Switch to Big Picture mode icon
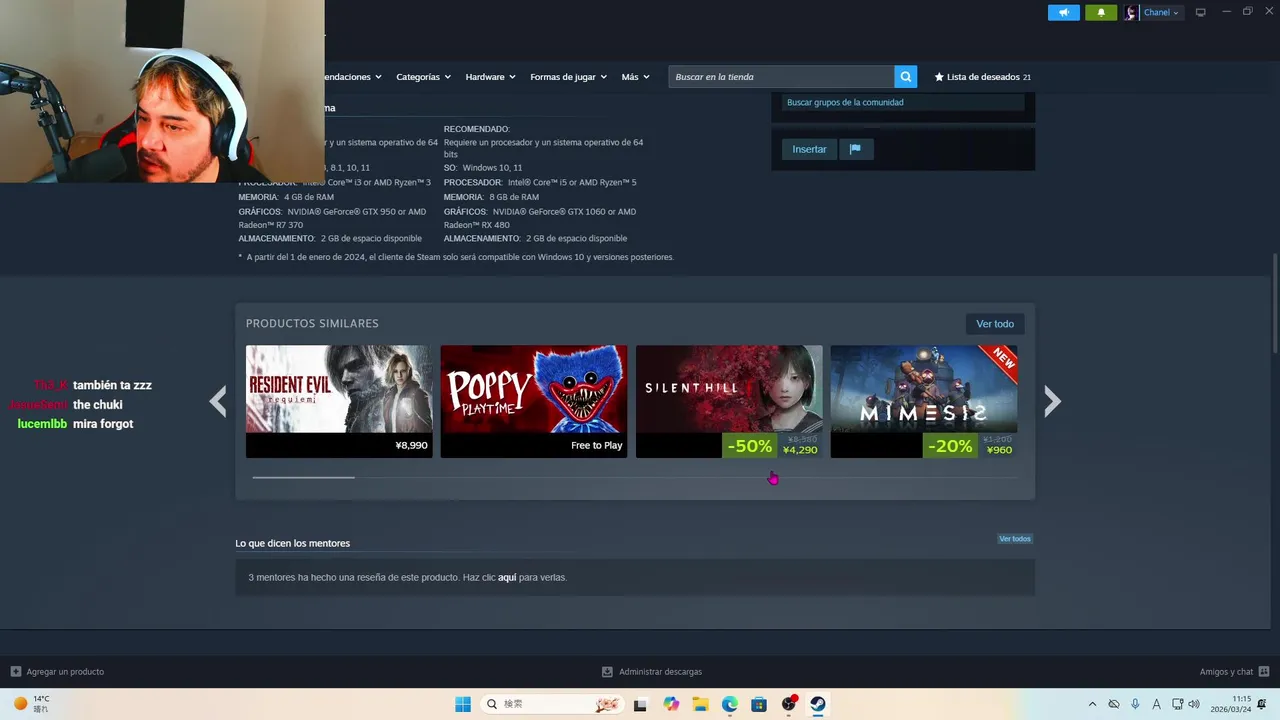Image resolution: width=1280 pixels, height=720 pixels. tap(1201, 12)
